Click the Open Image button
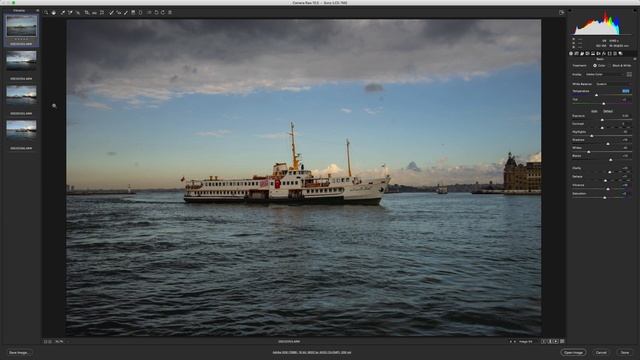The height and width of the screenshot is (360, 640). (573, 352)
